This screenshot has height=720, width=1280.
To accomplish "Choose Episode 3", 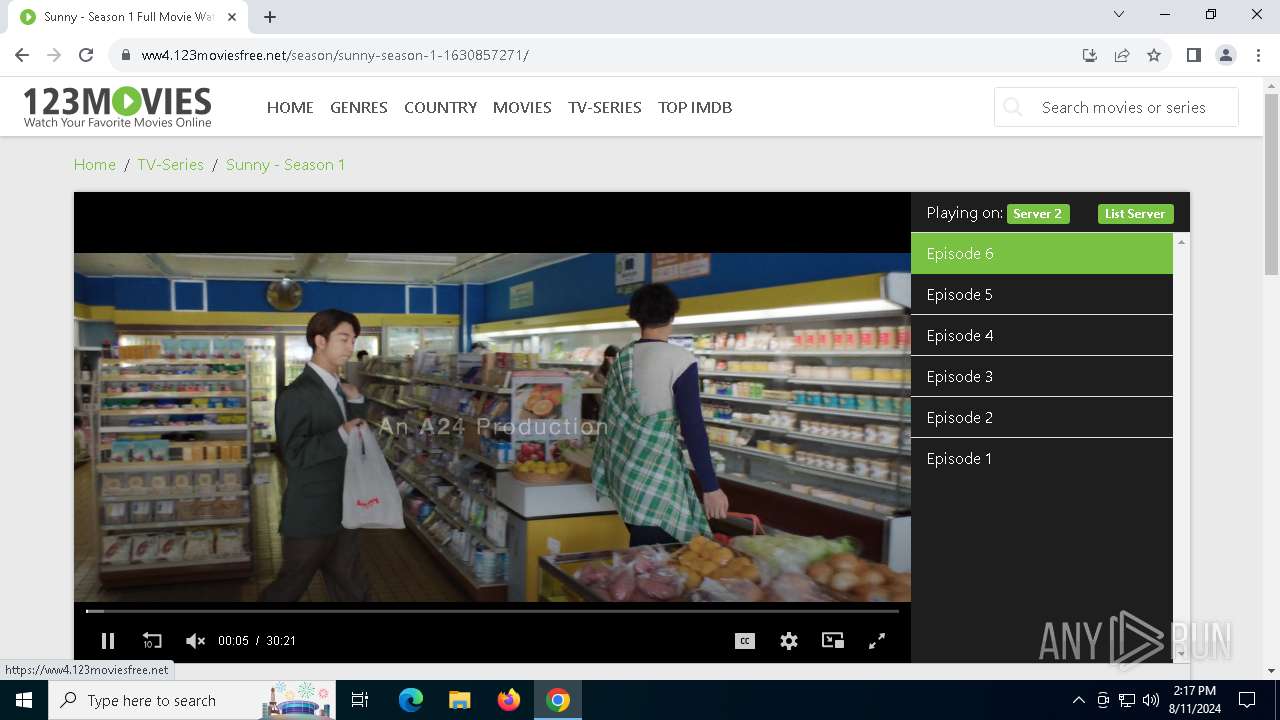I will (x=1041, y=377).
